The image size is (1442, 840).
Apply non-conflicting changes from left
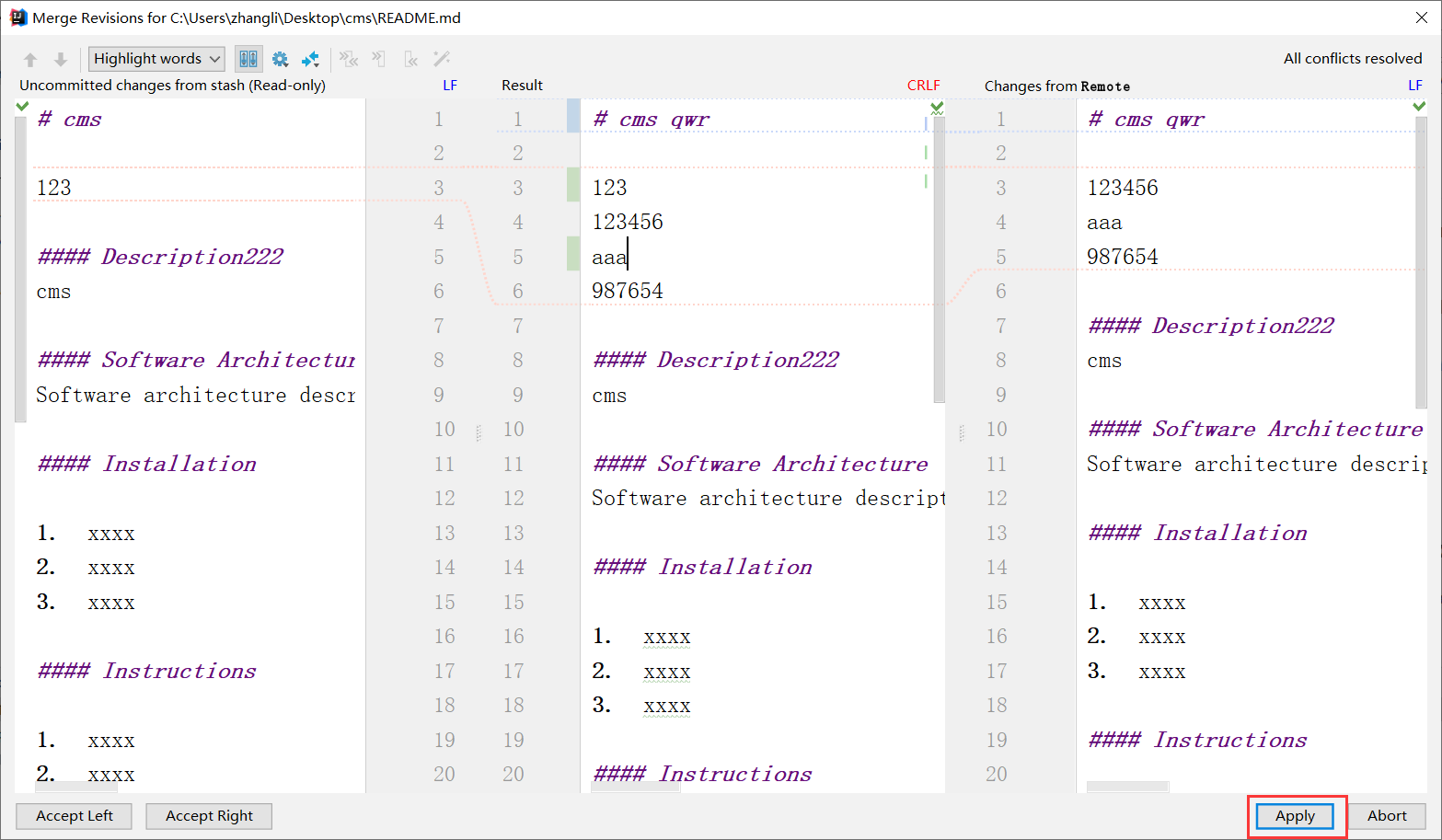click(x=379, y=59)
